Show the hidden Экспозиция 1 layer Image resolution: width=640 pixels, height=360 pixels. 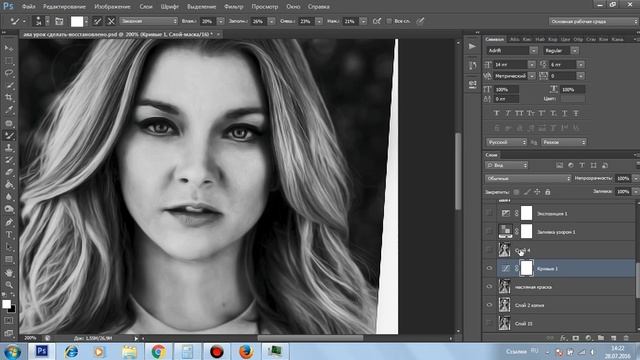[489, 213]
